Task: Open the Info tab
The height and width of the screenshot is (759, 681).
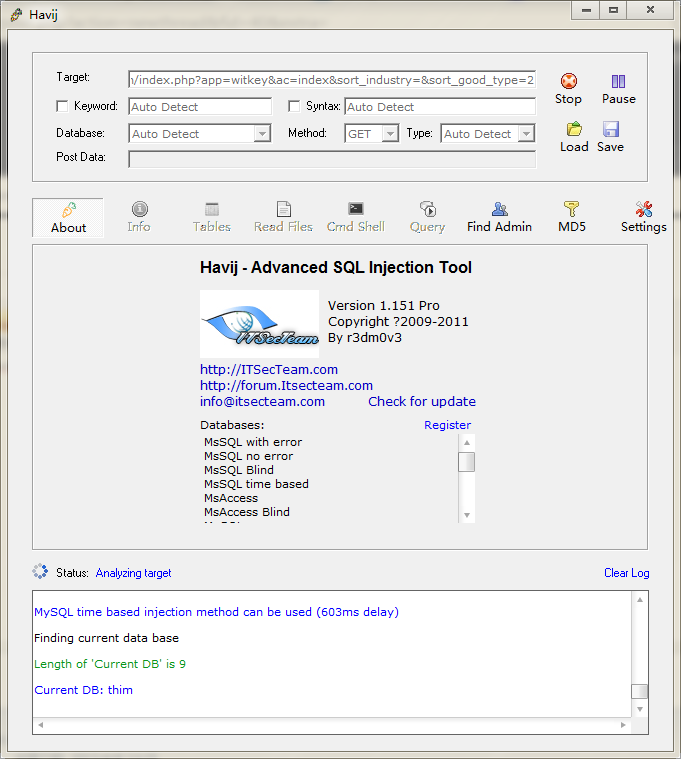Action: (x=139, y=218)
